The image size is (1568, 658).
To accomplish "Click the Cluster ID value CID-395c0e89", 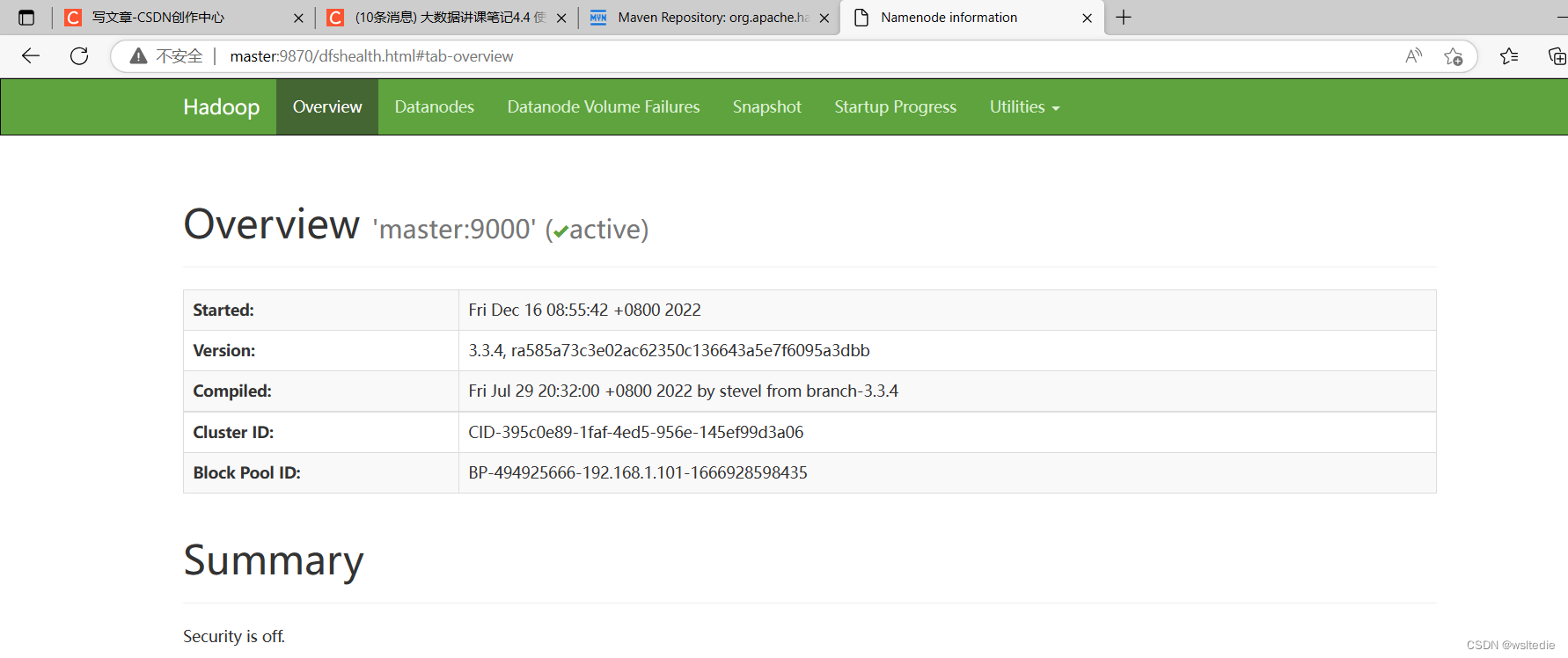I will tap(636, 433).
